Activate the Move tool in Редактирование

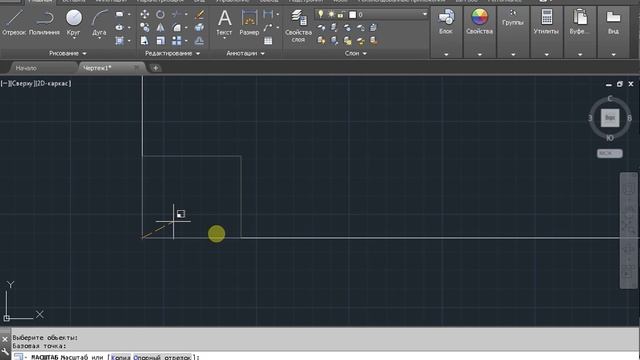tap(144, 15)
